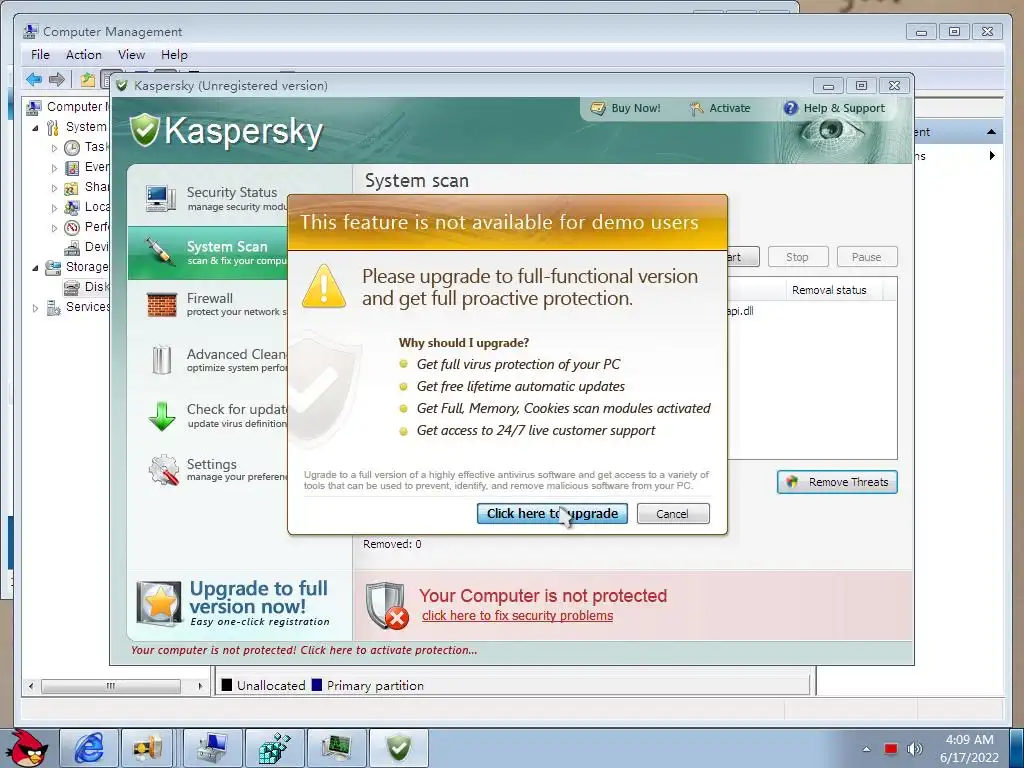Screen dimensions: 1024x768
Task: Click the Kaspersky shield logo
Action: coord(144,130)
